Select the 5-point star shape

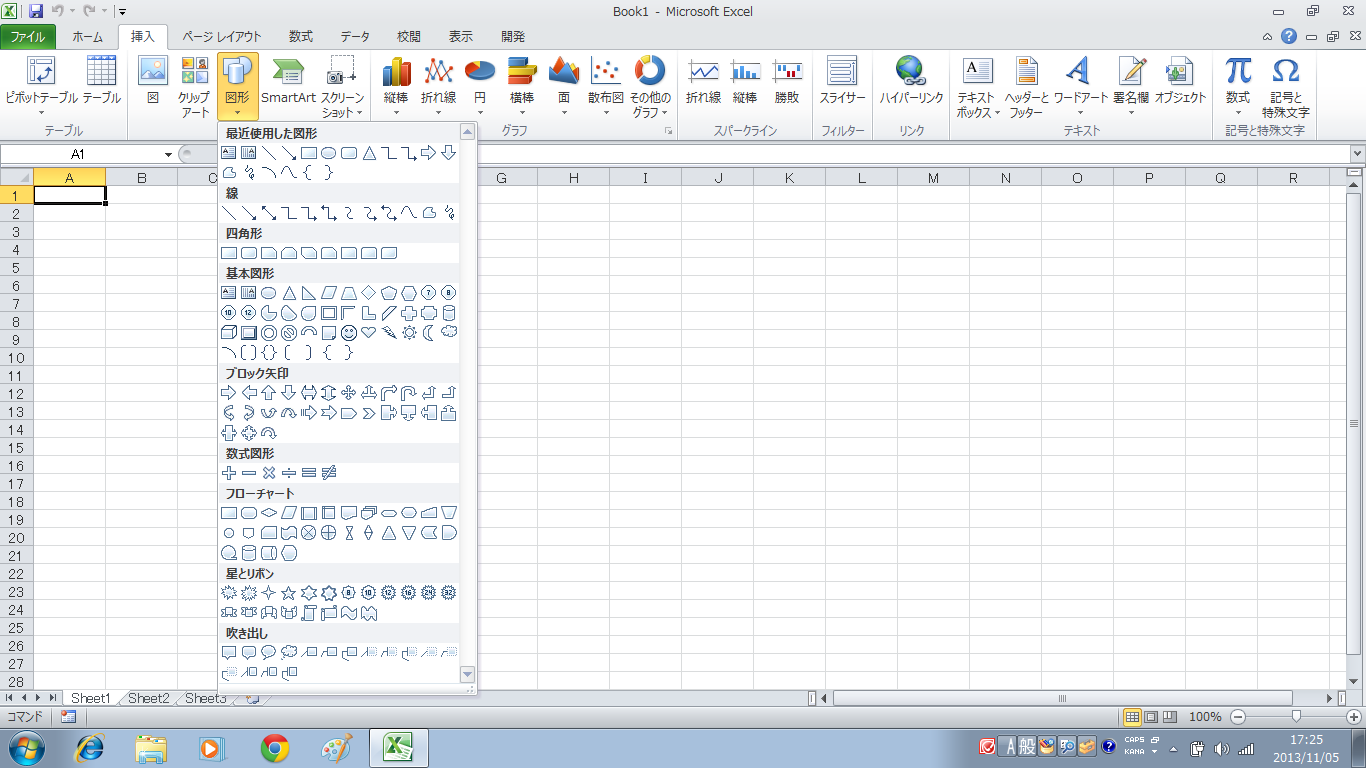tap(288, 593)
